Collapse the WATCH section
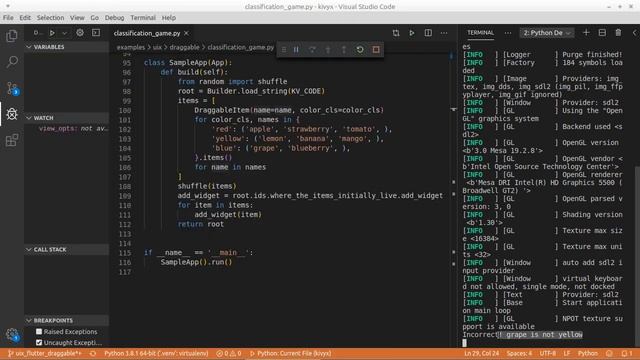The height and width of the screenshot is (360, 640). click(67, 118)
